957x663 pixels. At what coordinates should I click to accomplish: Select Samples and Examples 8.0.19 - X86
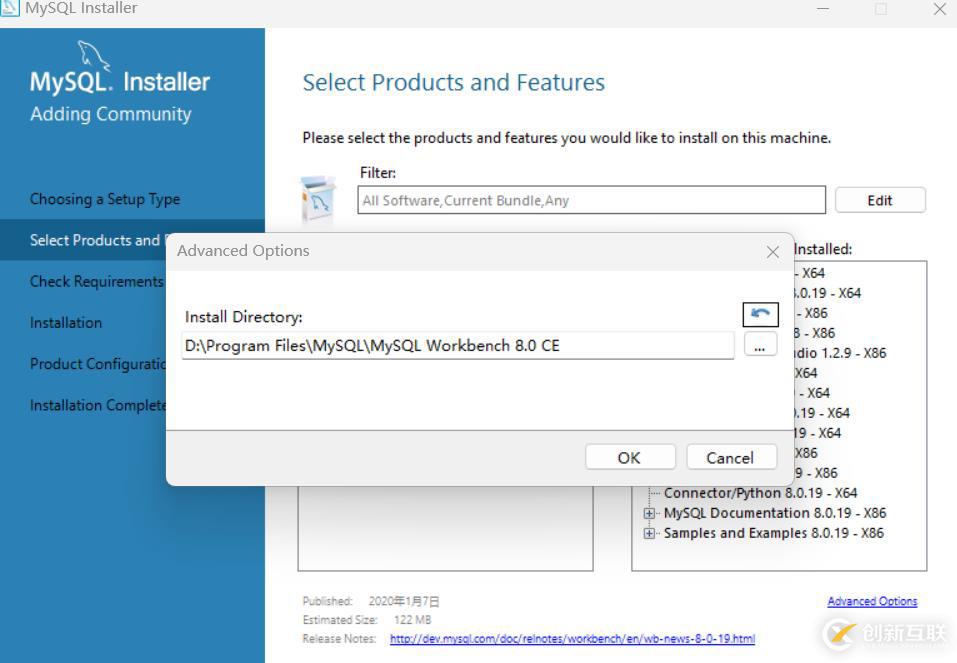pos(774,533)
